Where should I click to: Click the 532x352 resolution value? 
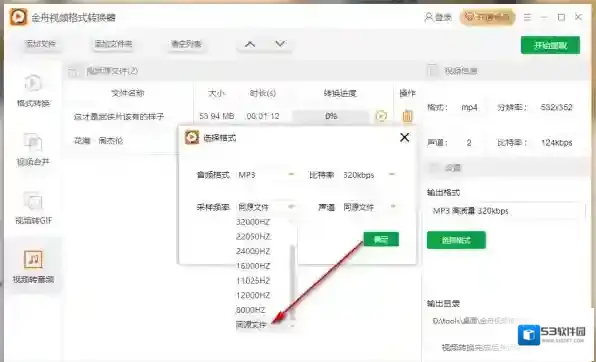coord(556,108)
